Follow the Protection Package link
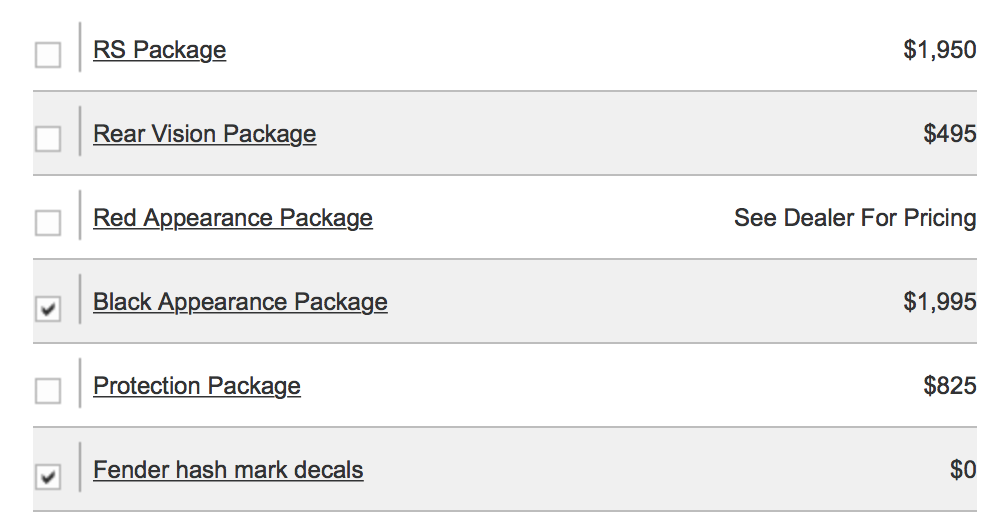 tap(196, 386)
